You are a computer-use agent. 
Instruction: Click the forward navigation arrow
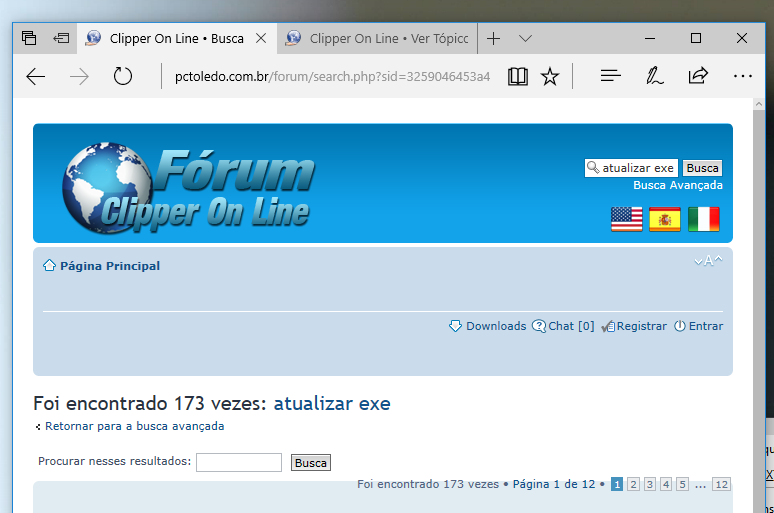pyautogui.click(x=79, y=77)
